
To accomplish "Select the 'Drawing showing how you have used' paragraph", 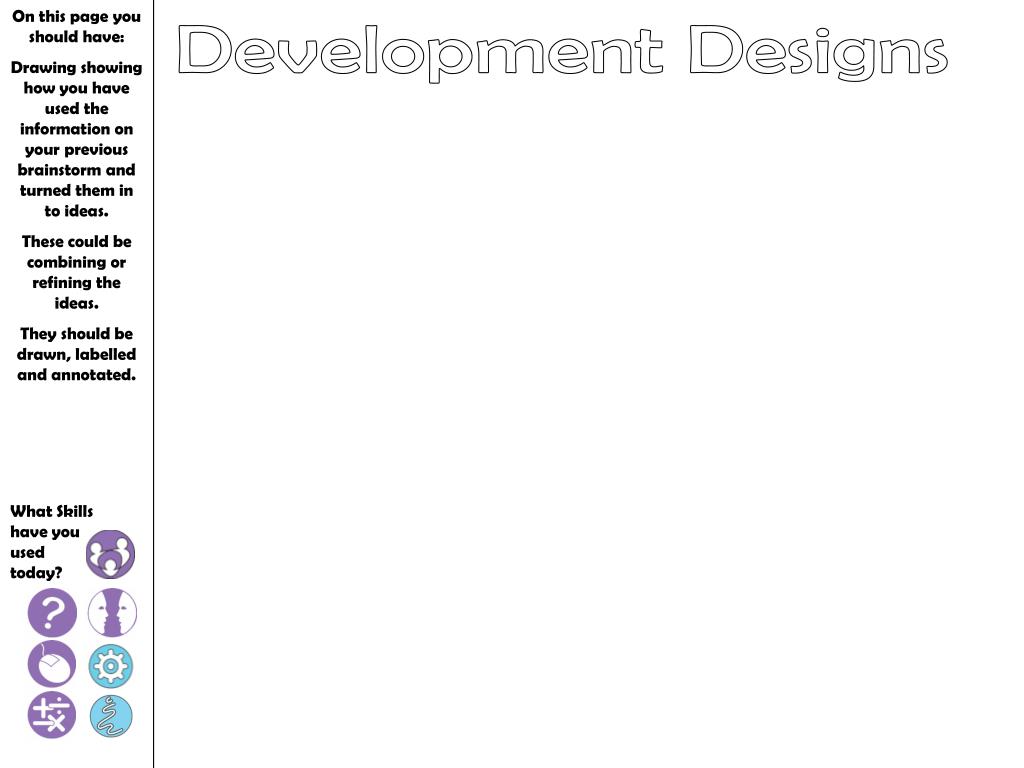I will click(76, 139).
